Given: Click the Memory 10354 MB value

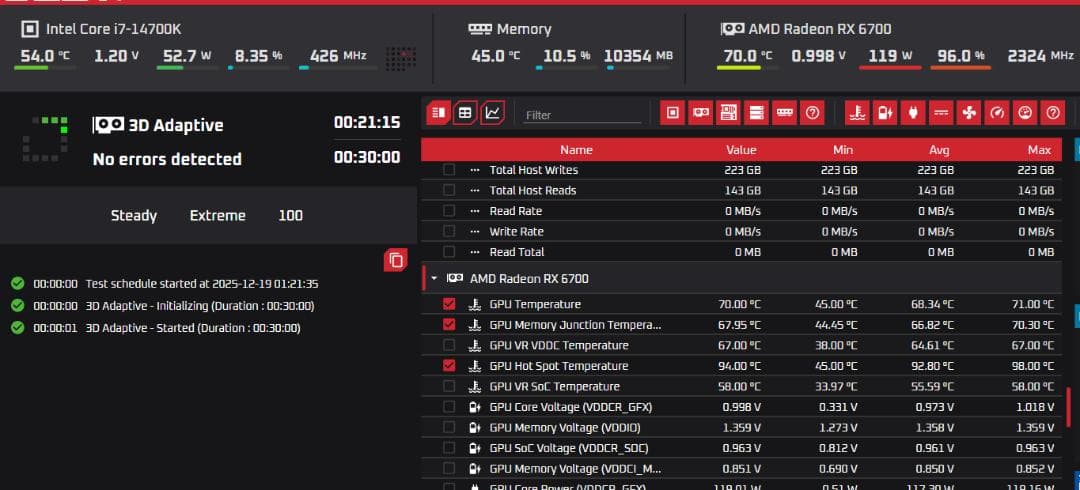Looking at the screenshot, I should (638, 56).
